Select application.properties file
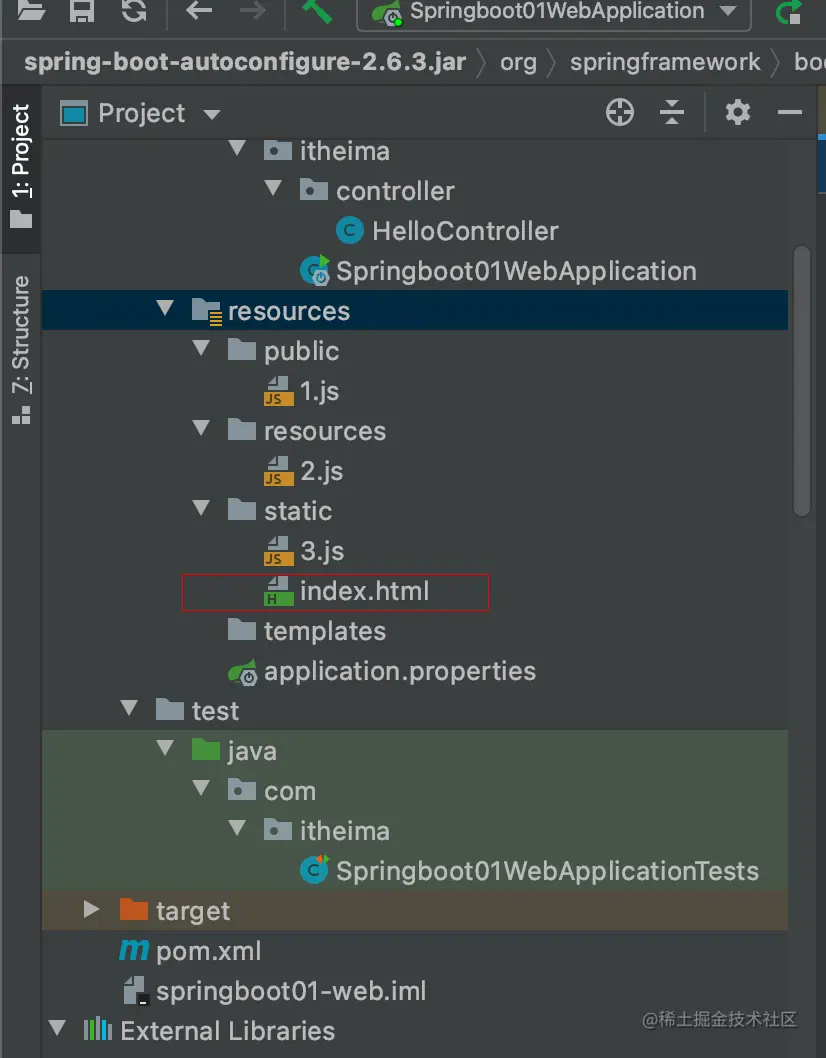Viewport: 826px width, 1058px height. [400, 671]
